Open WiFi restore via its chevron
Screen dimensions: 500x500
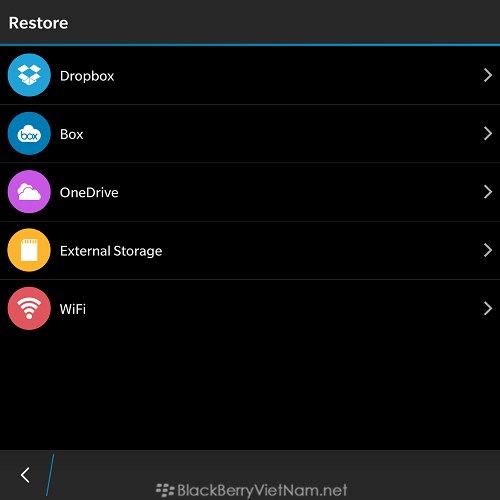(x=488, y=308)
